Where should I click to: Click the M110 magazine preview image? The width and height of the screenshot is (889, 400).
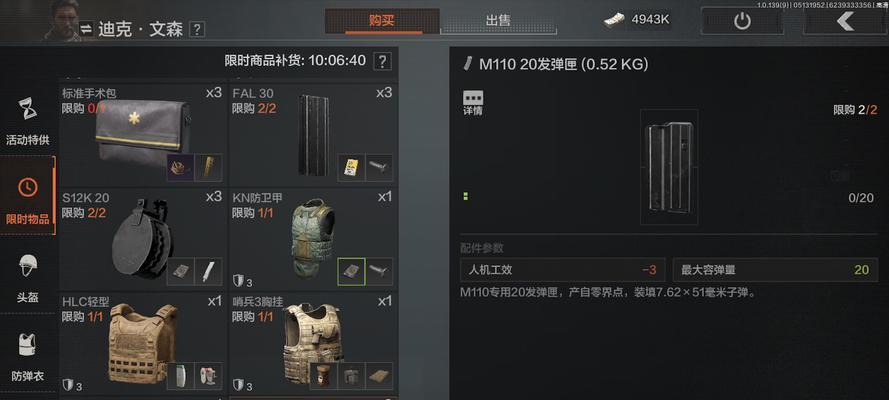(x=669, y=167)
